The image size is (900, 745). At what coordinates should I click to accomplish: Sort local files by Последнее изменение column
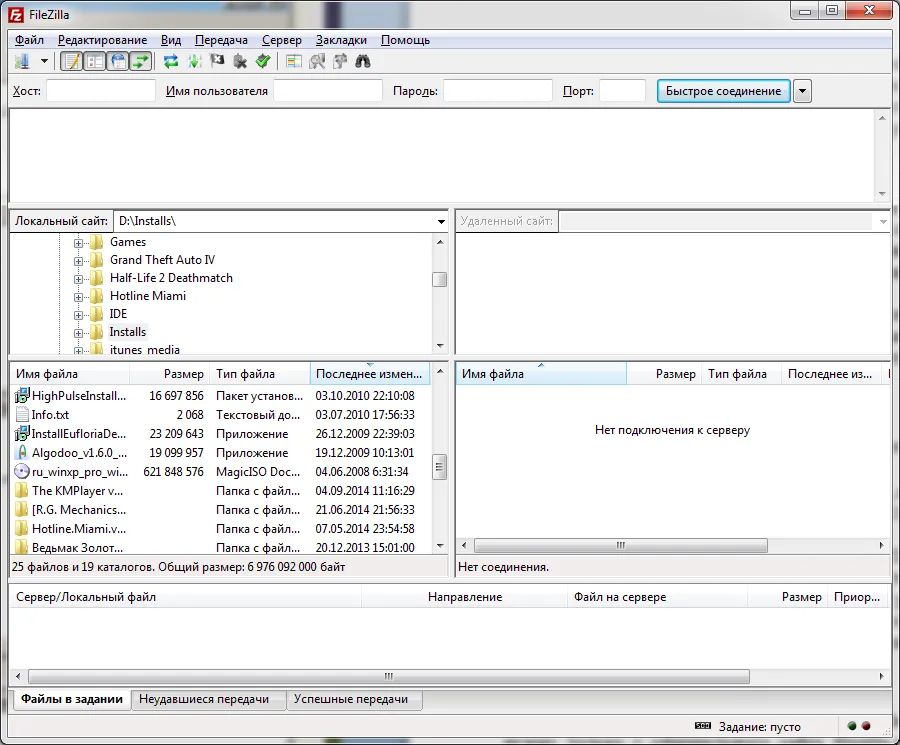370,374
